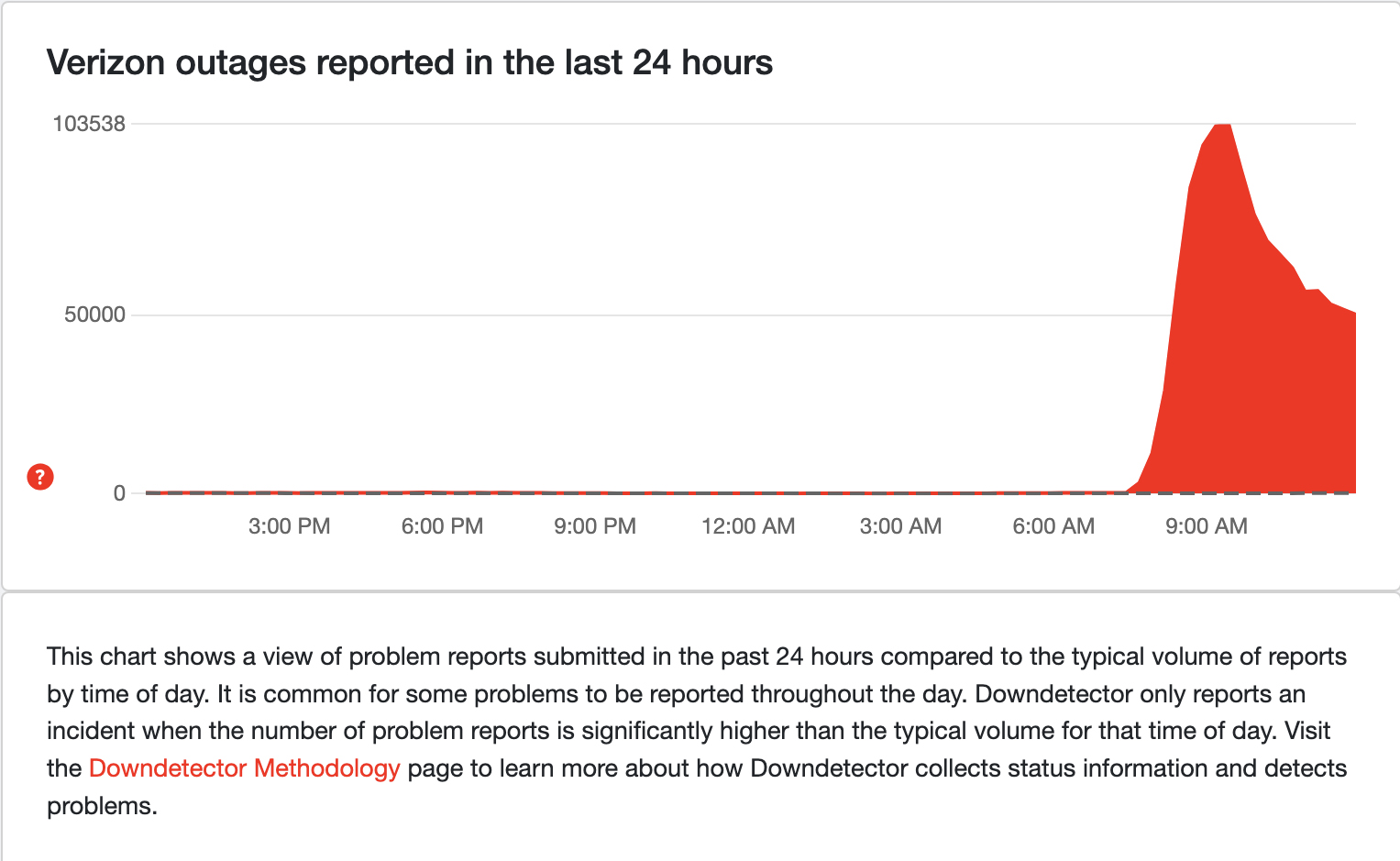Click the Verizon outages chart heading

tap(409, 62)
